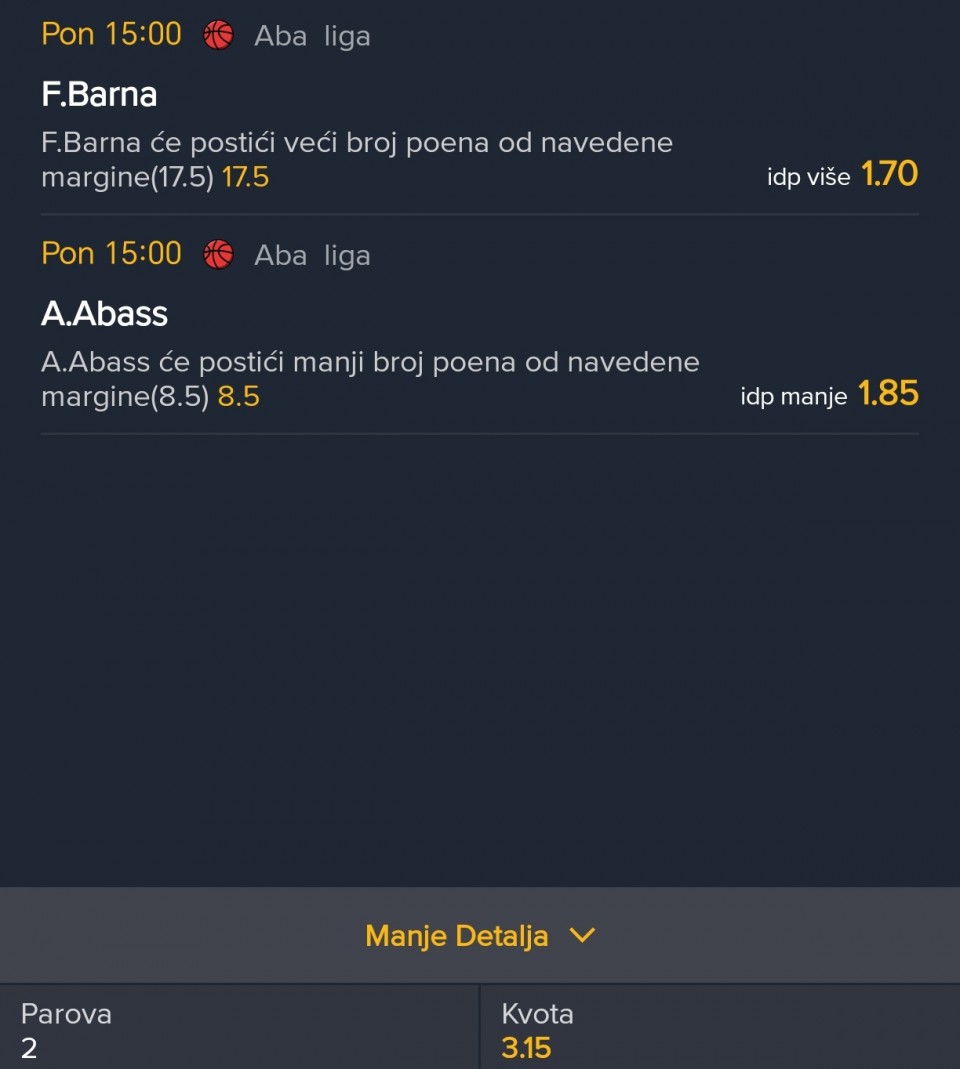Tap the total Kvota value 3.15

pos(526,1048)
